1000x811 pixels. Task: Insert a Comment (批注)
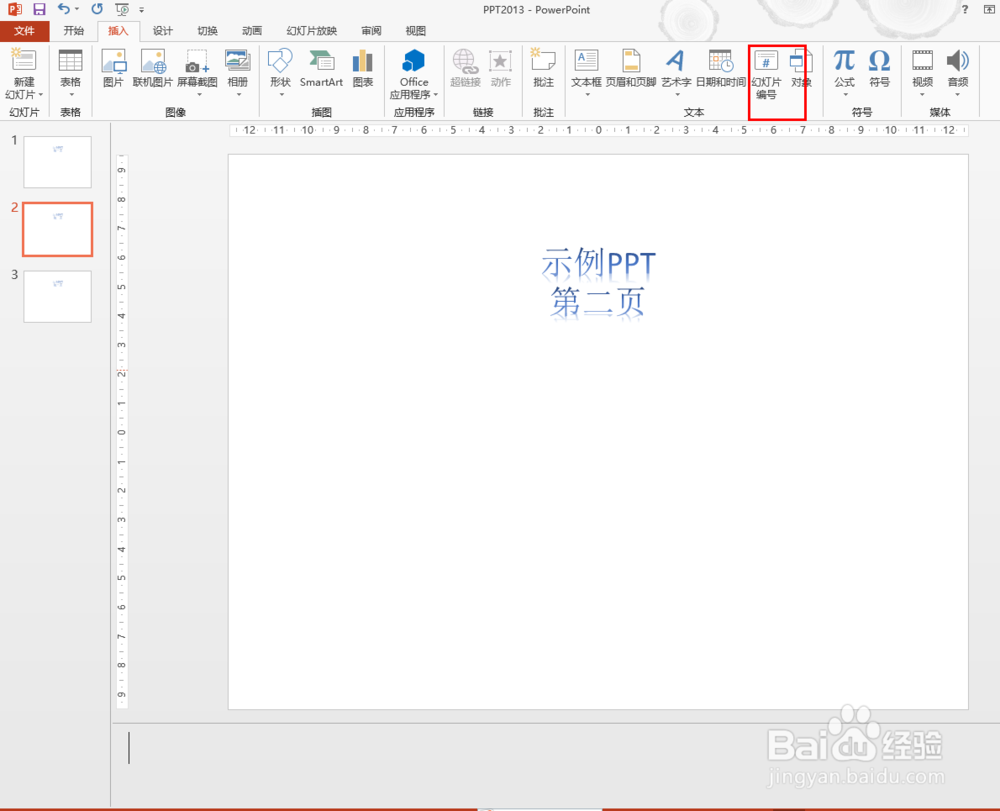543,69
